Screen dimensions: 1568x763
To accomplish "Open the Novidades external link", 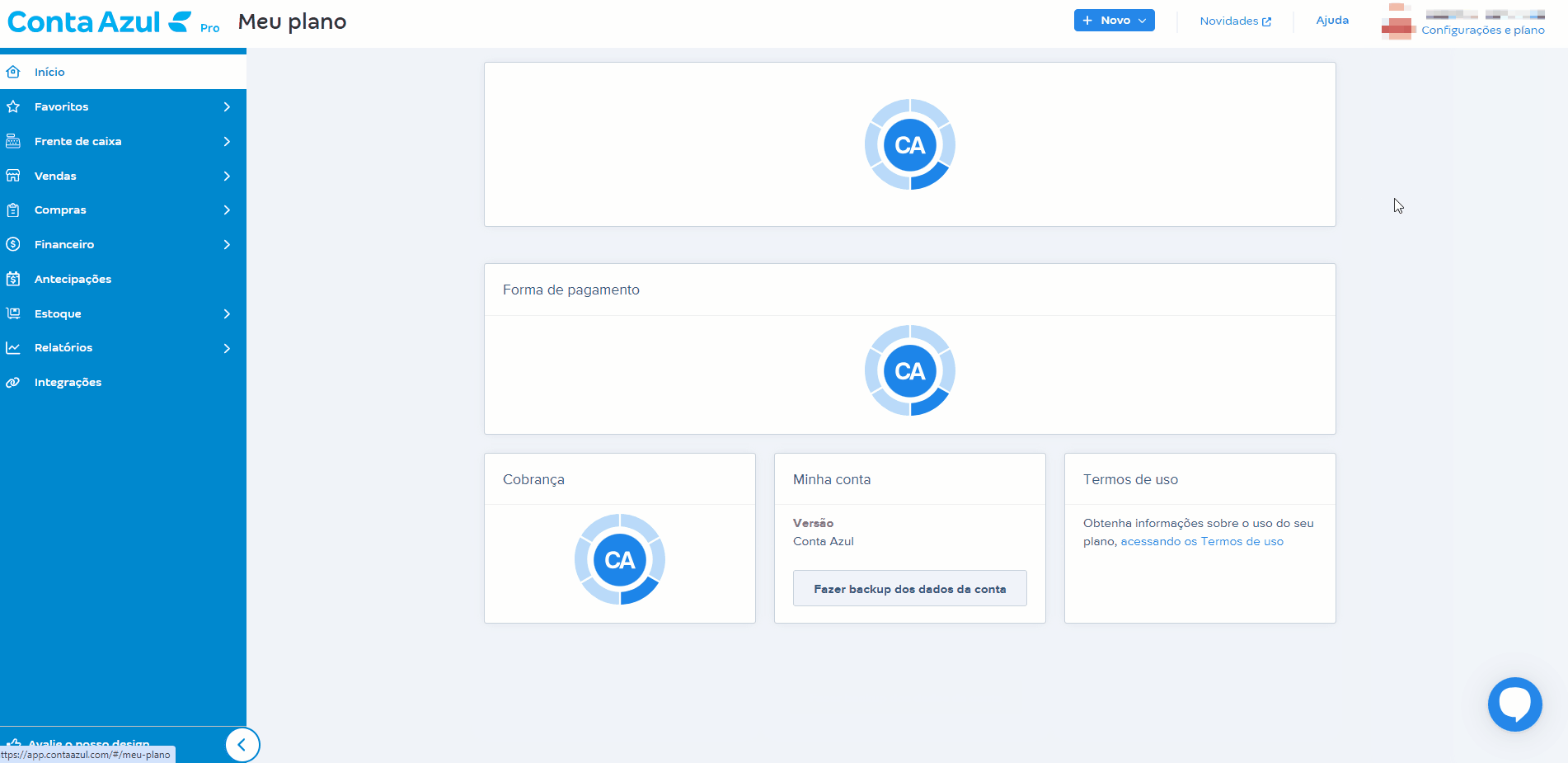I will click(1235, 21).
